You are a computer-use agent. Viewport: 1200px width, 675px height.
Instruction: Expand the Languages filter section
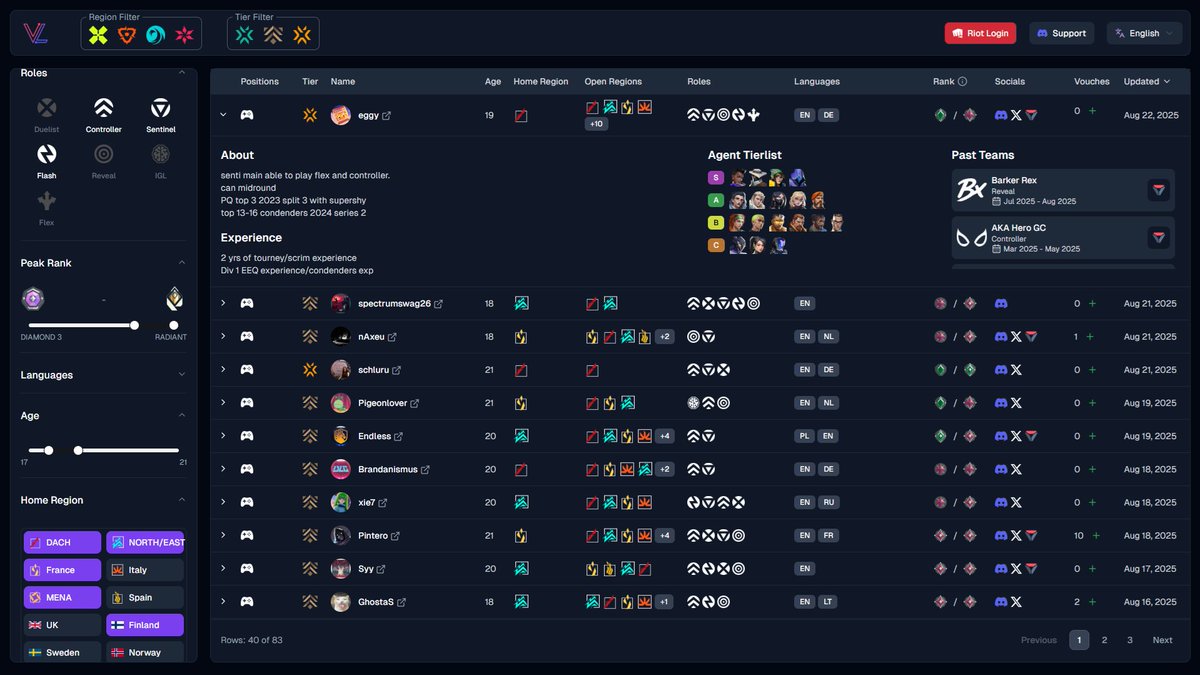[x=181, y=375]
